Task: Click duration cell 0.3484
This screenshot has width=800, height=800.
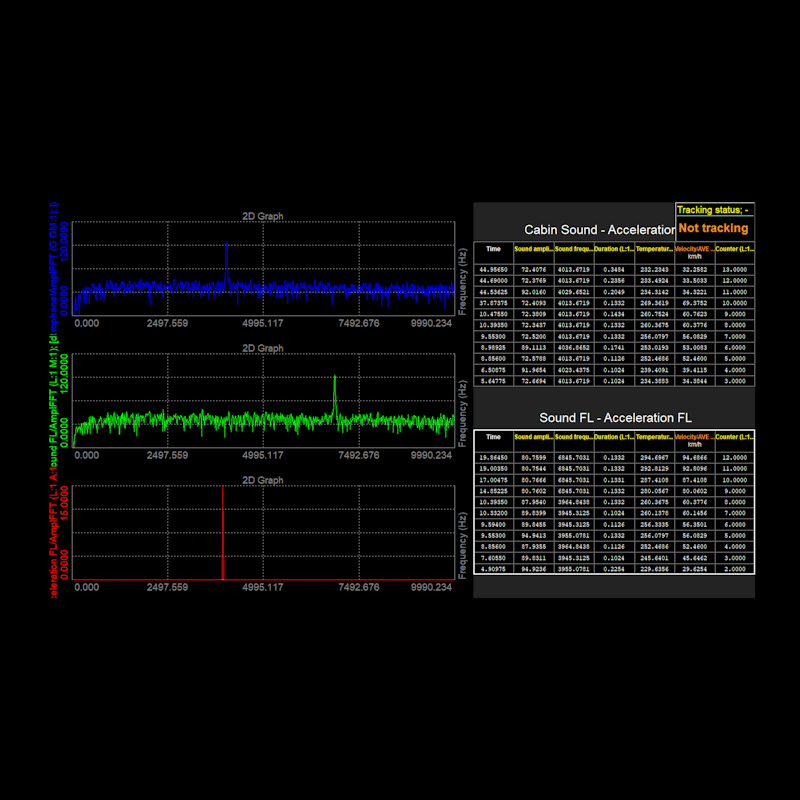Action: 614,269
